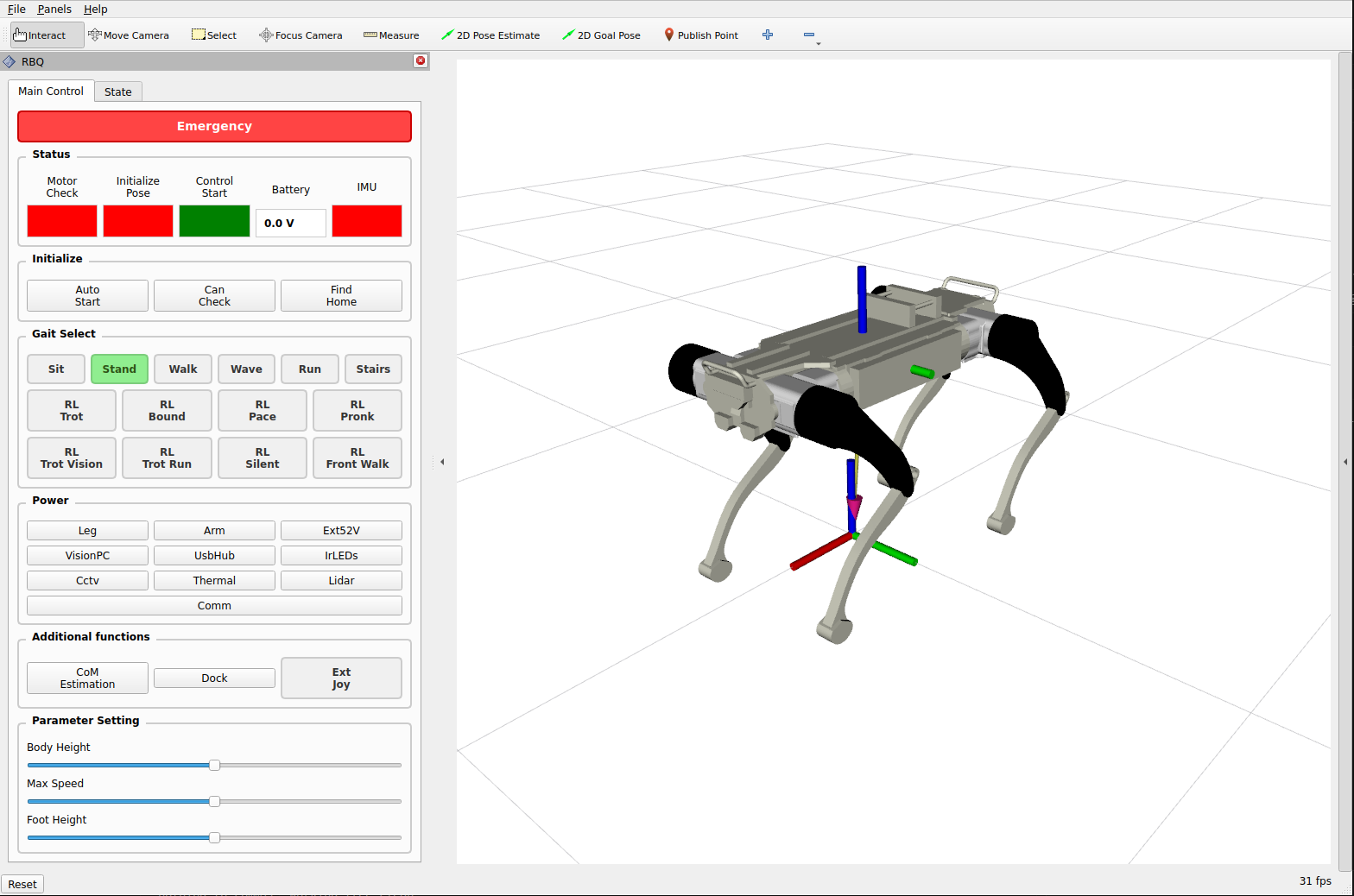Image resolution: width=1354 pixels, height=896 pixels.
Task: Select the 2D Pose Estimate tool
Action: tap(490, 35)
